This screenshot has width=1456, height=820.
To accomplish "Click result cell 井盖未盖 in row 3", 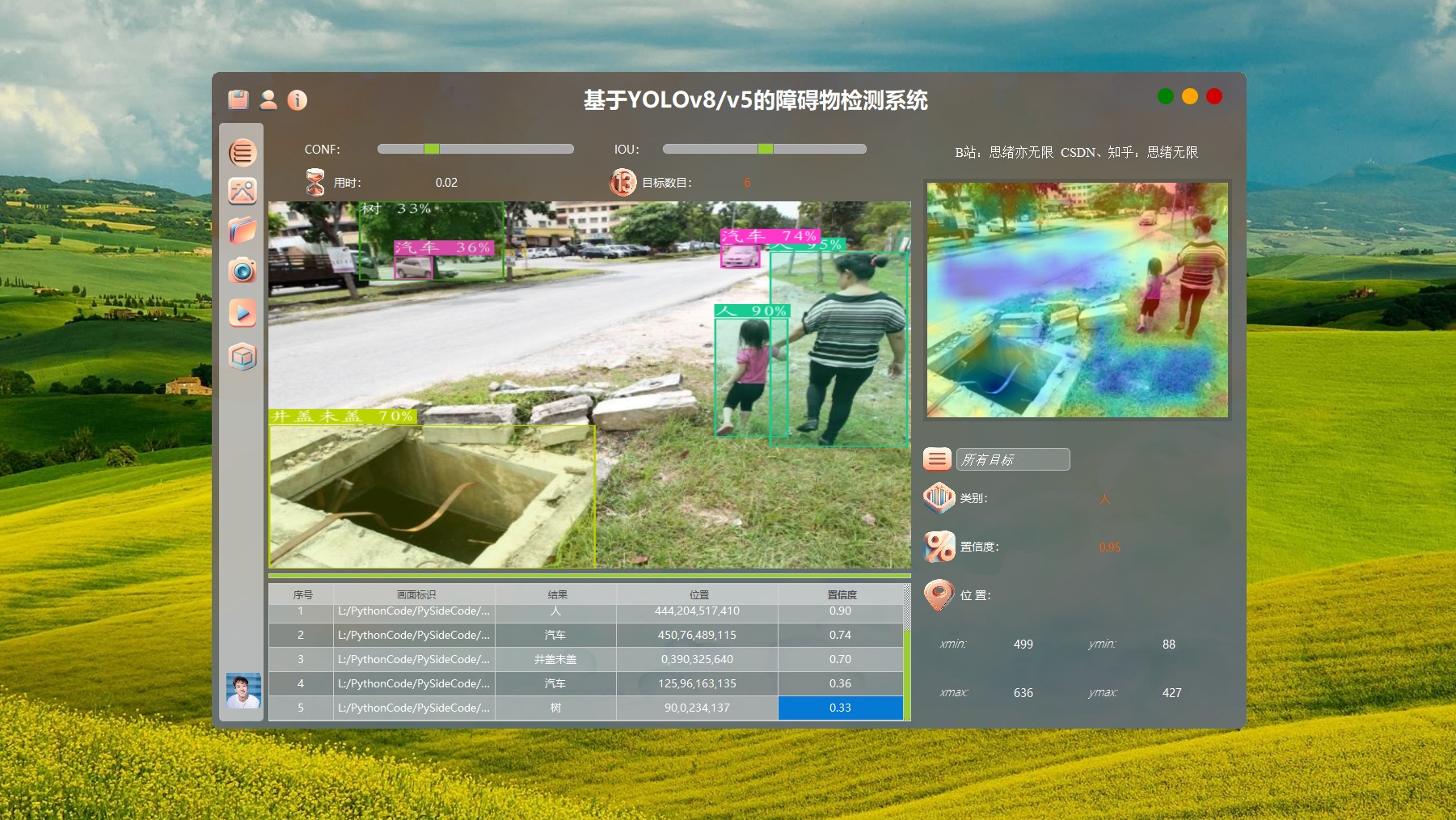I will 555,659.
